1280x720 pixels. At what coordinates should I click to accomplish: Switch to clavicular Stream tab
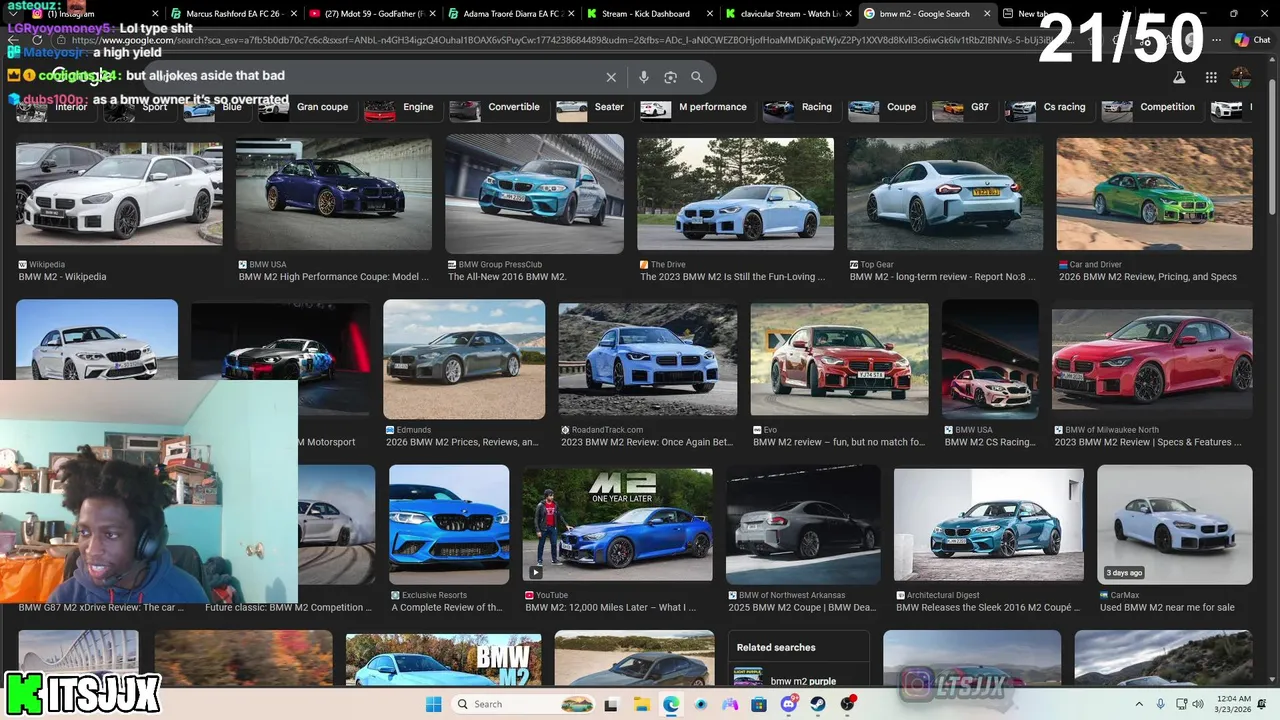789,14
